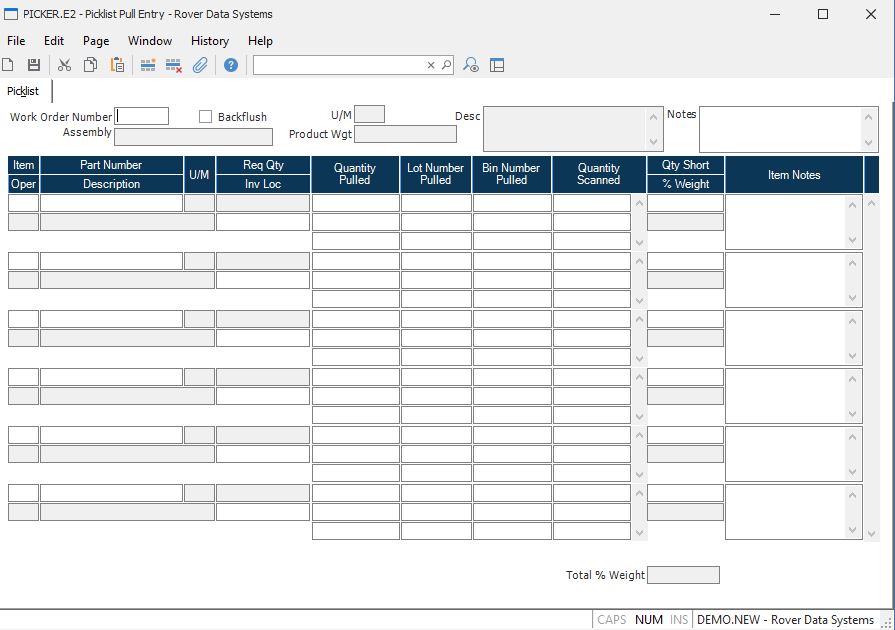Click the Cut scissors icon
This screenshot has width=895, height=630.
click(x=65, y=65)
